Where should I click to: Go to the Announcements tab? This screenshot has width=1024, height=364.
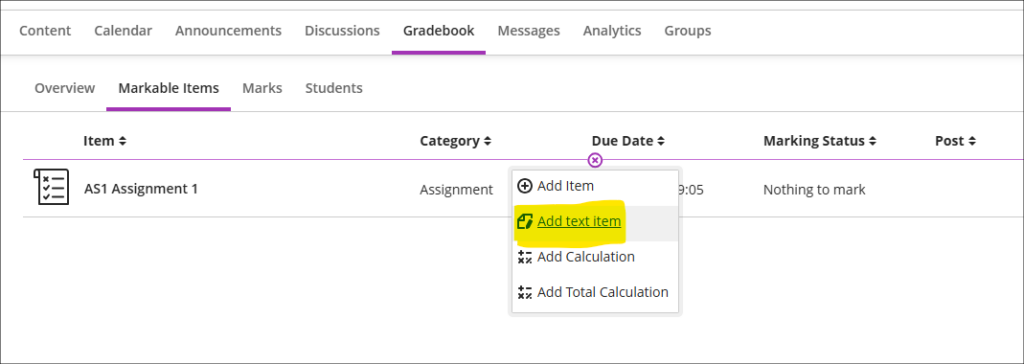tap(228, 31)
